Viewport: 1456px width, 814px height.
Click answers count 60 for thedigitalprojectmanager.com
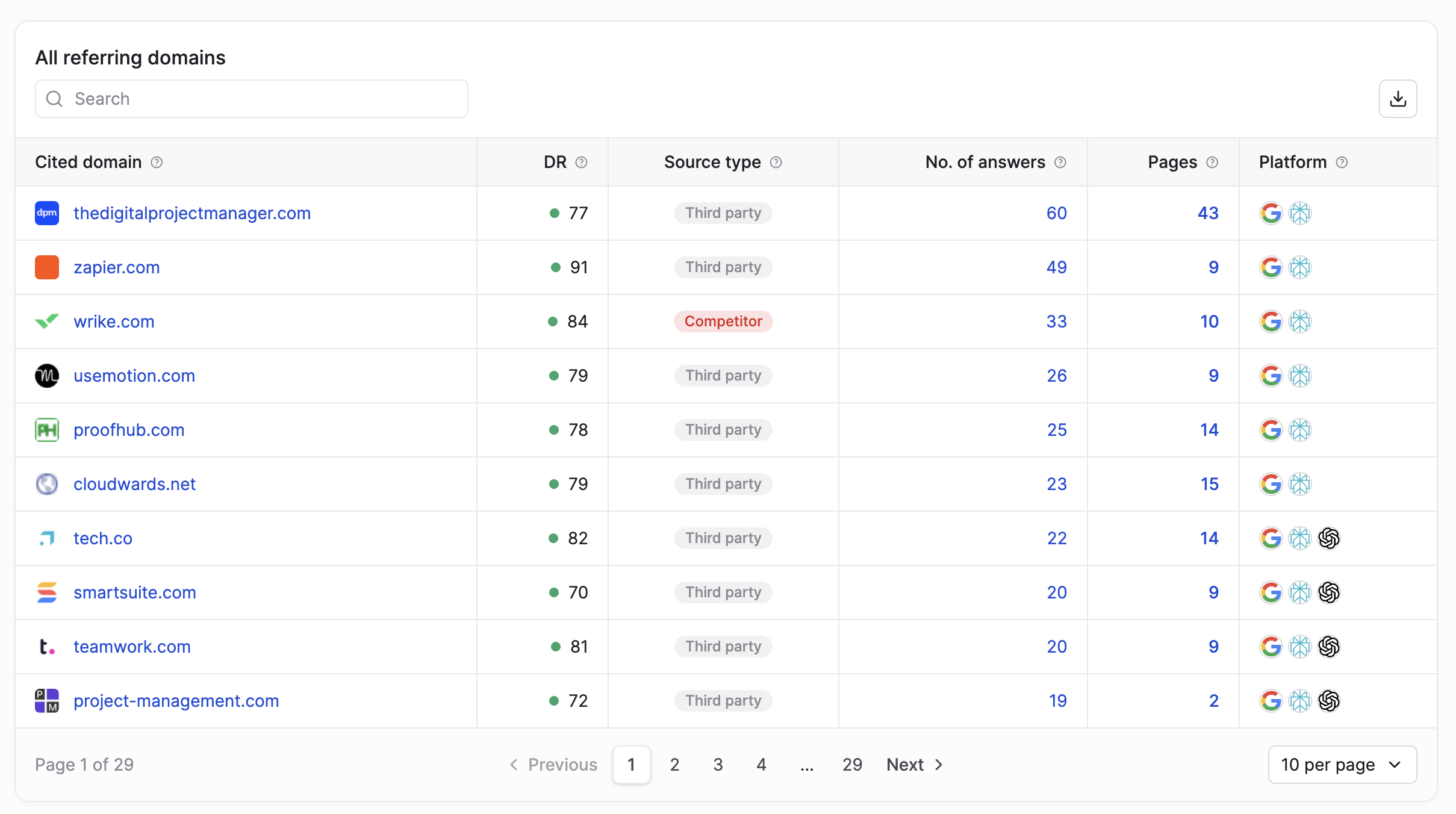1056,213
